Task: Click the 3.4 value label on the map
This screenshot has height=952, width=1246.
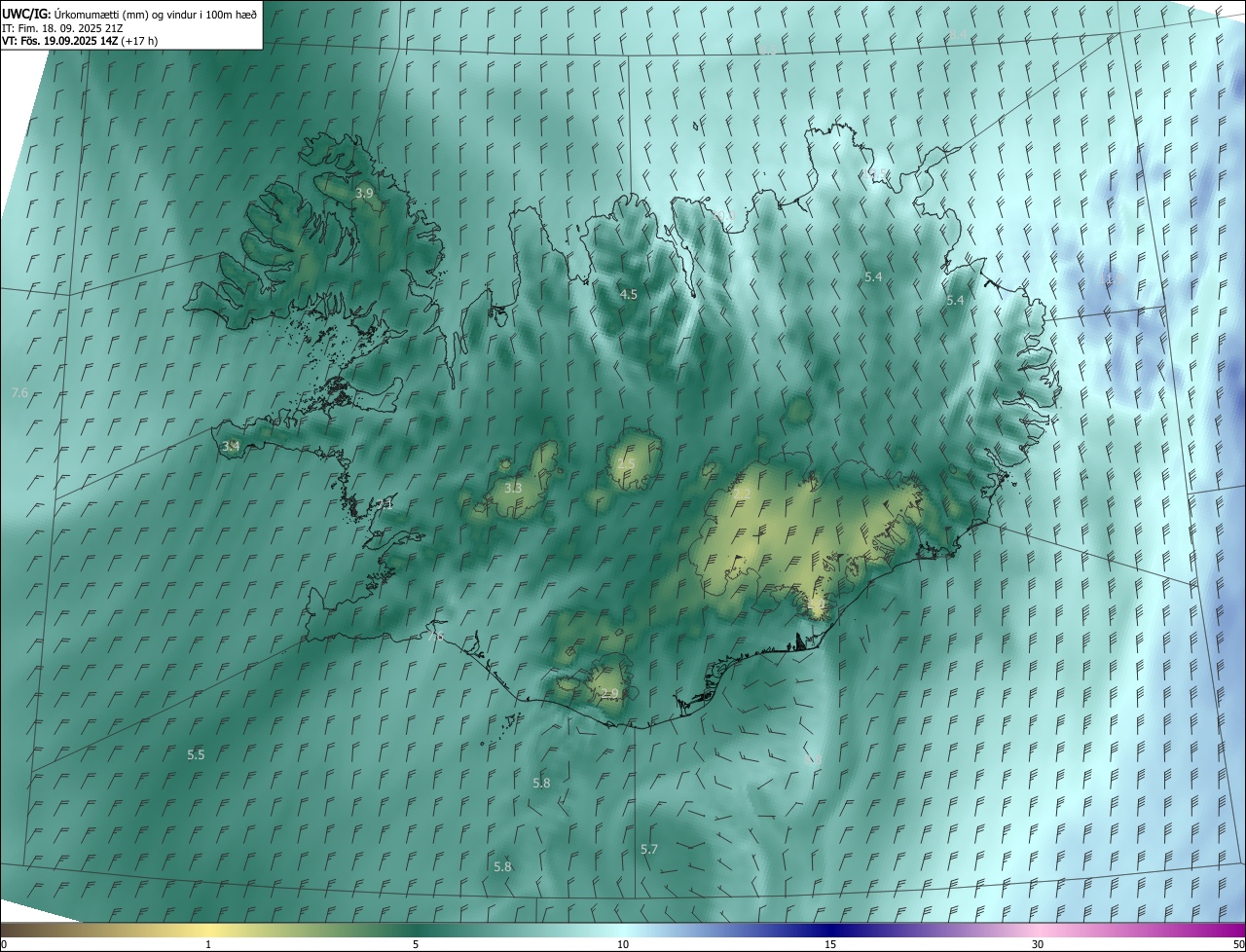Action: pos(231,447)
